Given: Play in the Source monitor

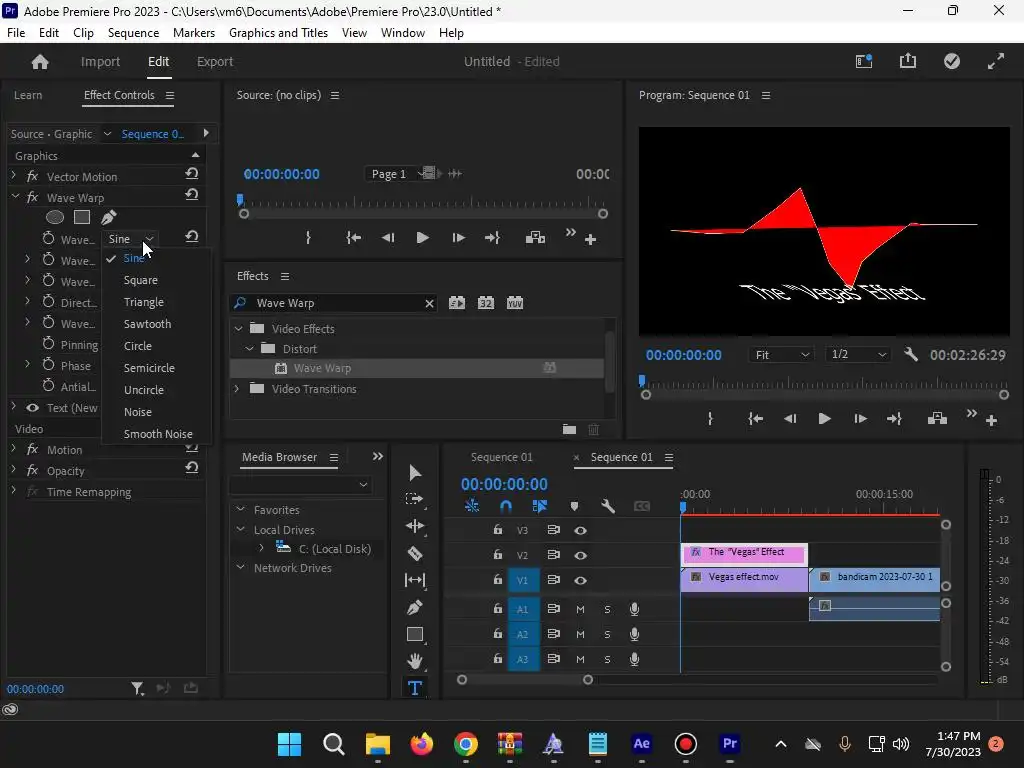Looking at the screenshot, I should (423, 238).
